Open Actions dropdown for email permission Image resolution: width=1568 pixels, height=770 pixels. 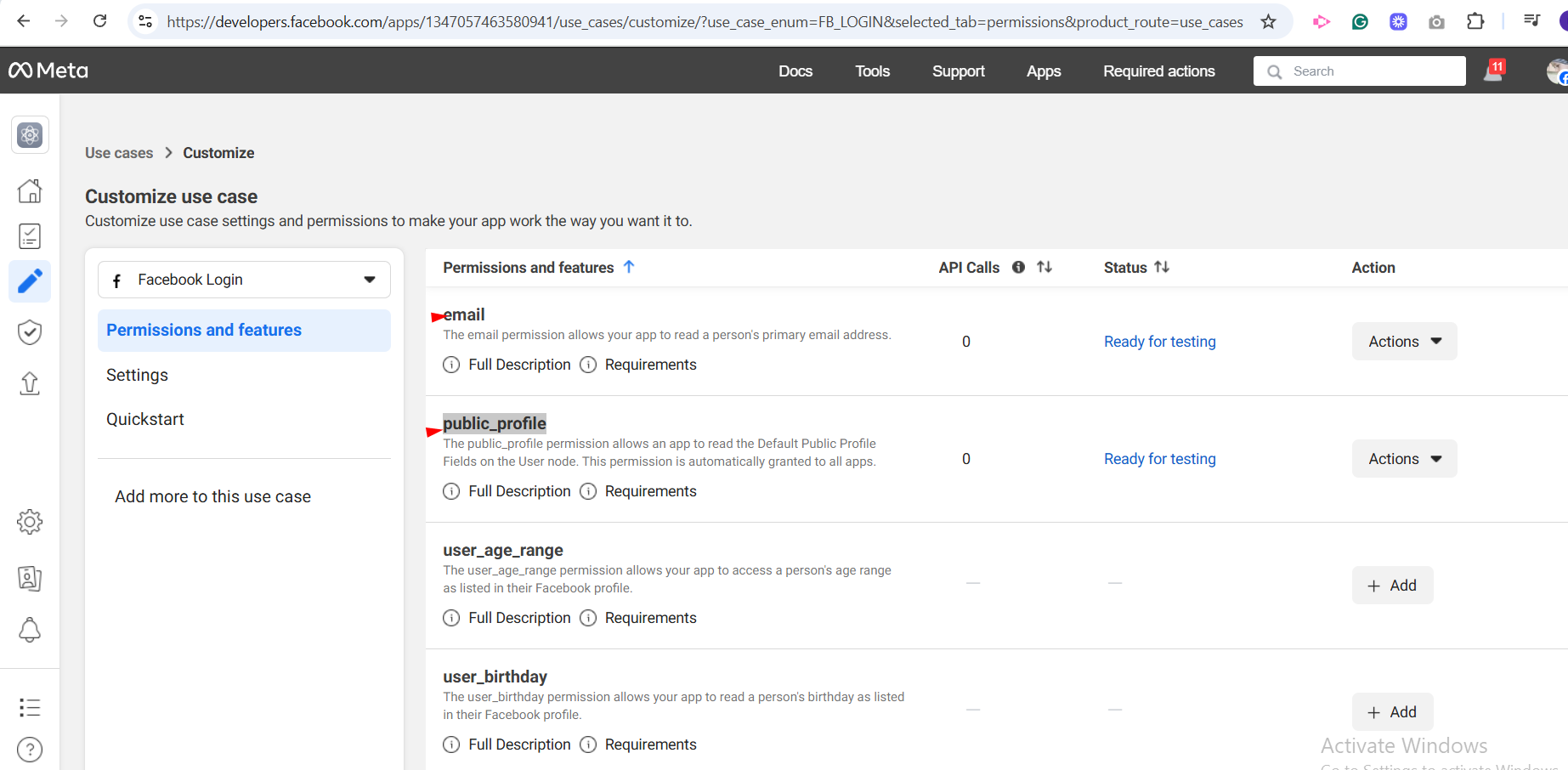click(1404, 342)
